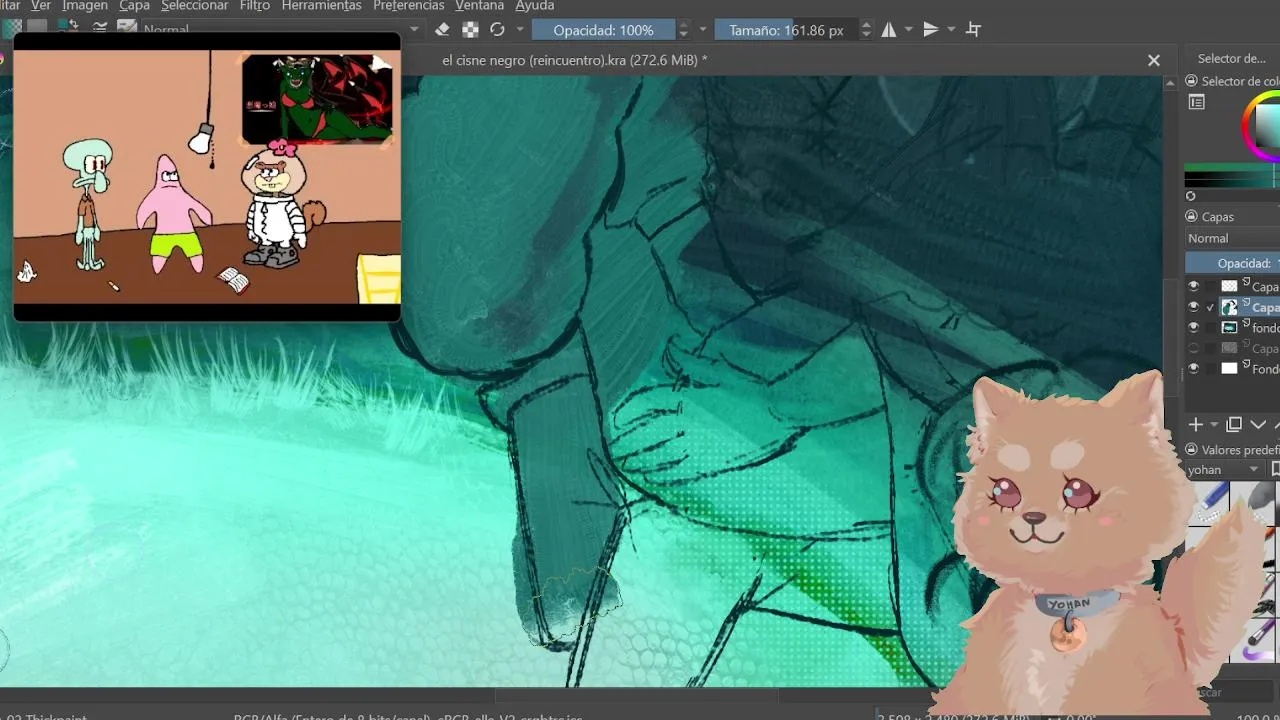
Task: Select the top Capa layer row
Action: point(1232,286)
